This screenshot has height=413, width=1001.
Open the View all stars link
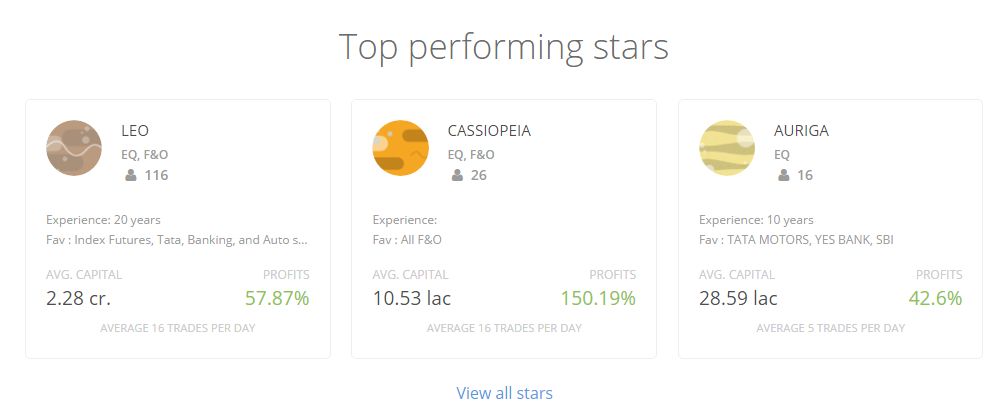click(x=504, y=393)
